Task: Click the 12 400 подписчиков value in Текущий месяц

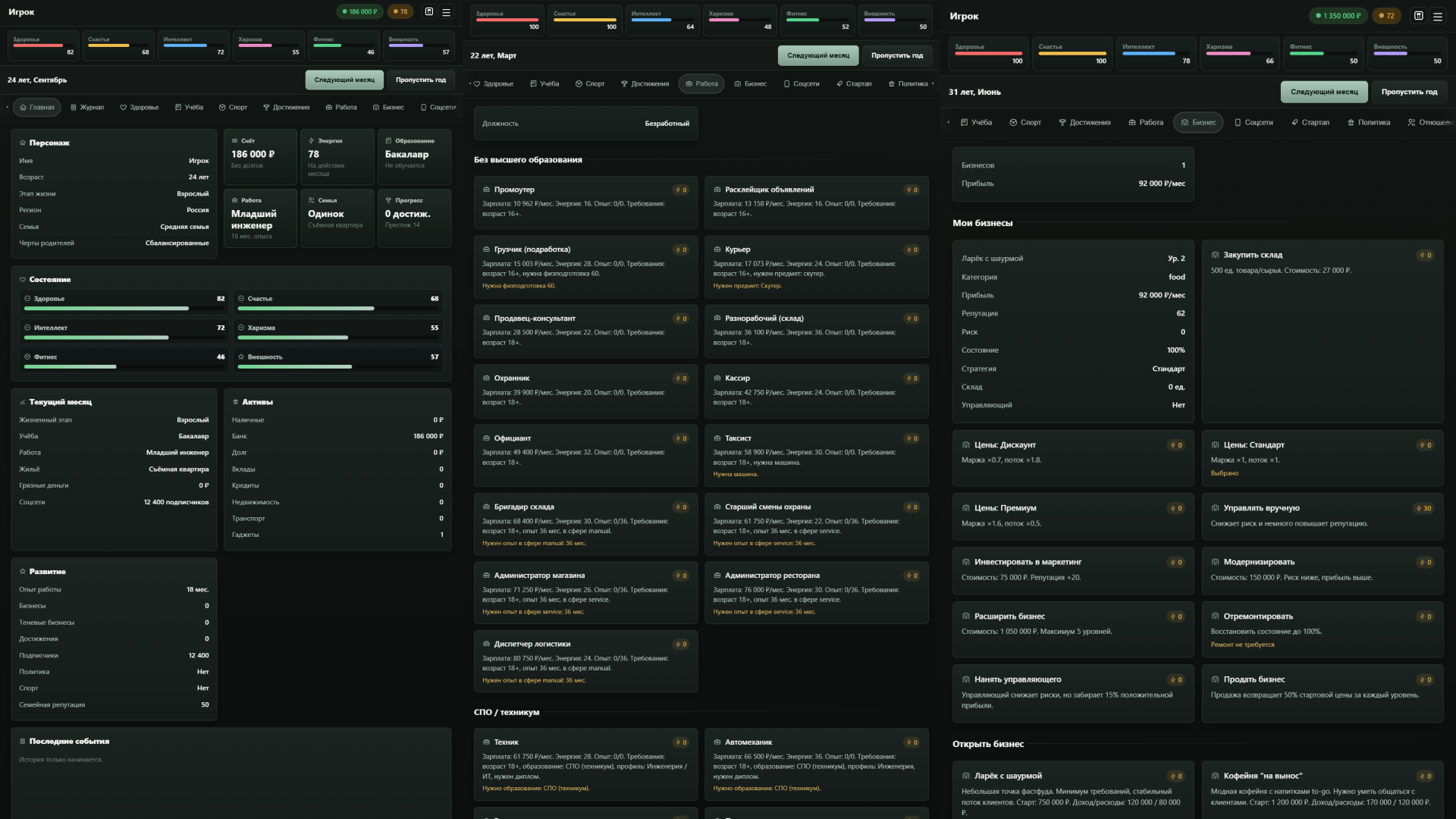Action: click(x=176, y=502)
